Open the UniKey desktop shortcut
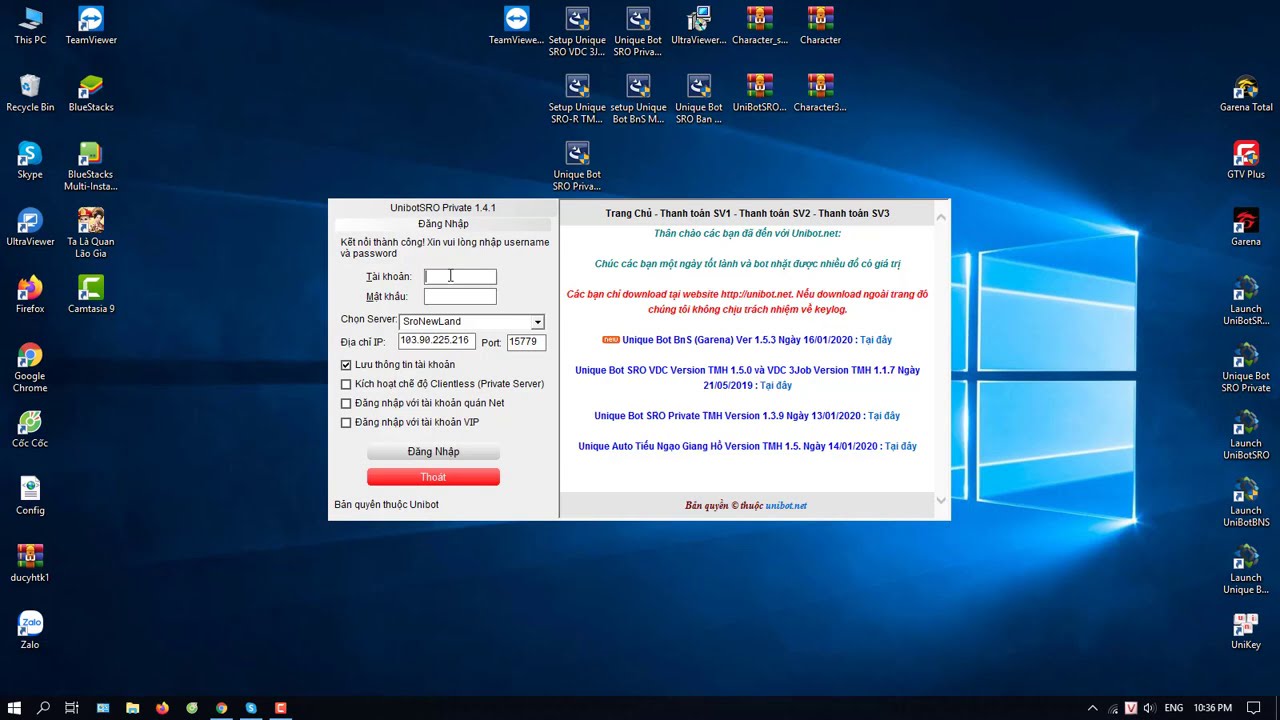This screenshot has width=1280, height=720. pos(1246,630)
